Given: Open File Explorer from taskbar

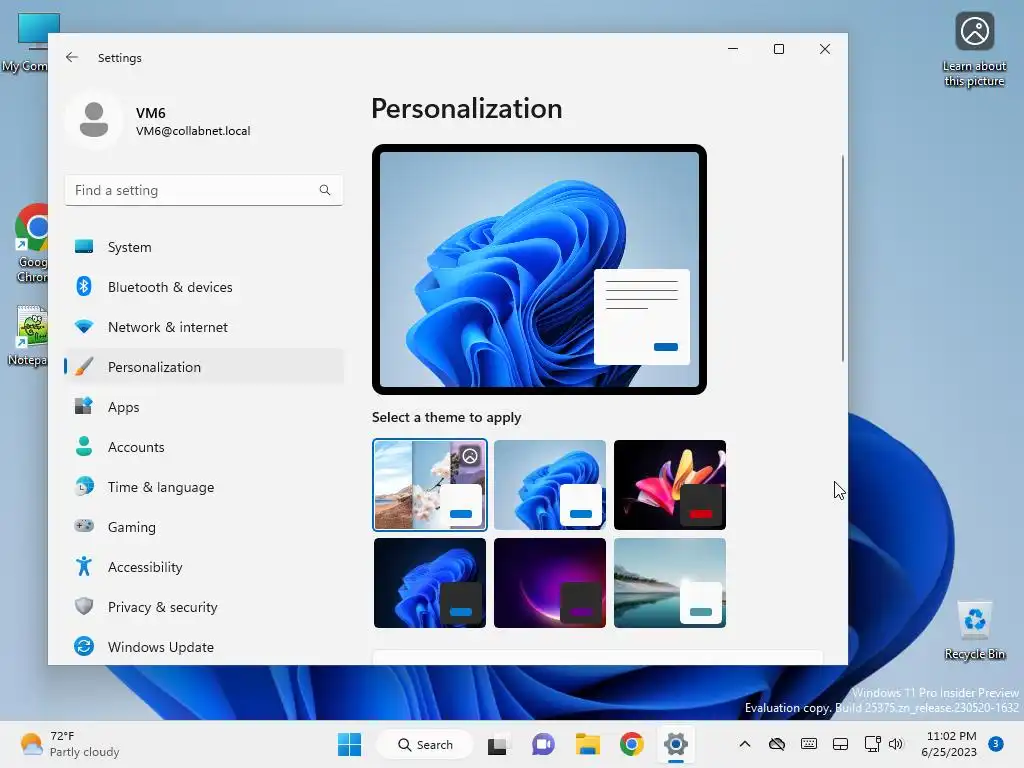Looking at the screenshot, I should click(x=587, y=744).
